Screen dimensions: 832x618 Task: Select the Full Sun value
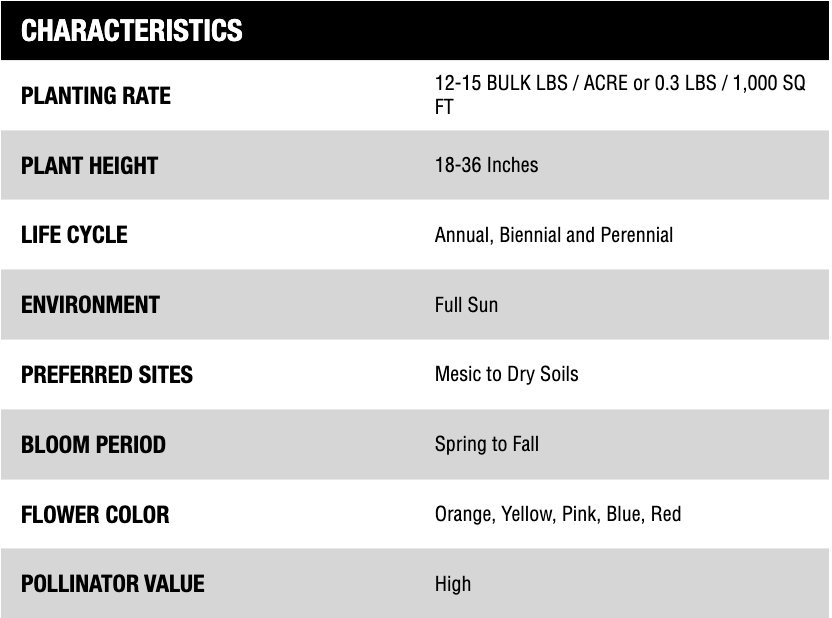tap(466, 305)
